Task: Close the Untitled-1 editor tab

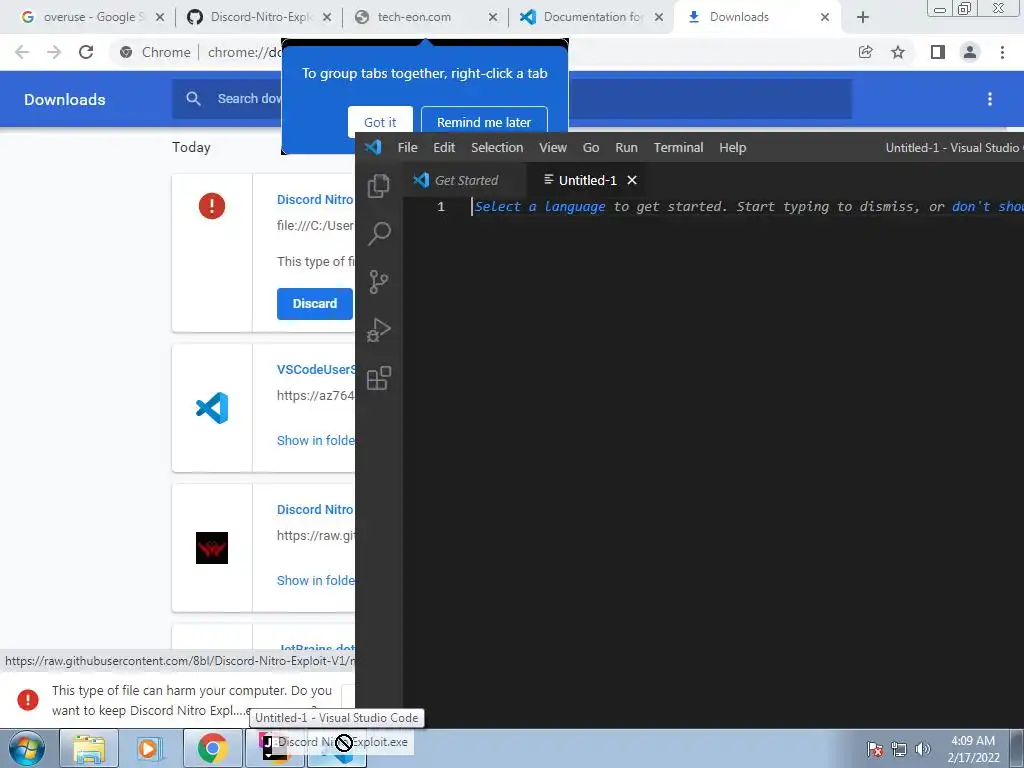Action: [632, 180]
